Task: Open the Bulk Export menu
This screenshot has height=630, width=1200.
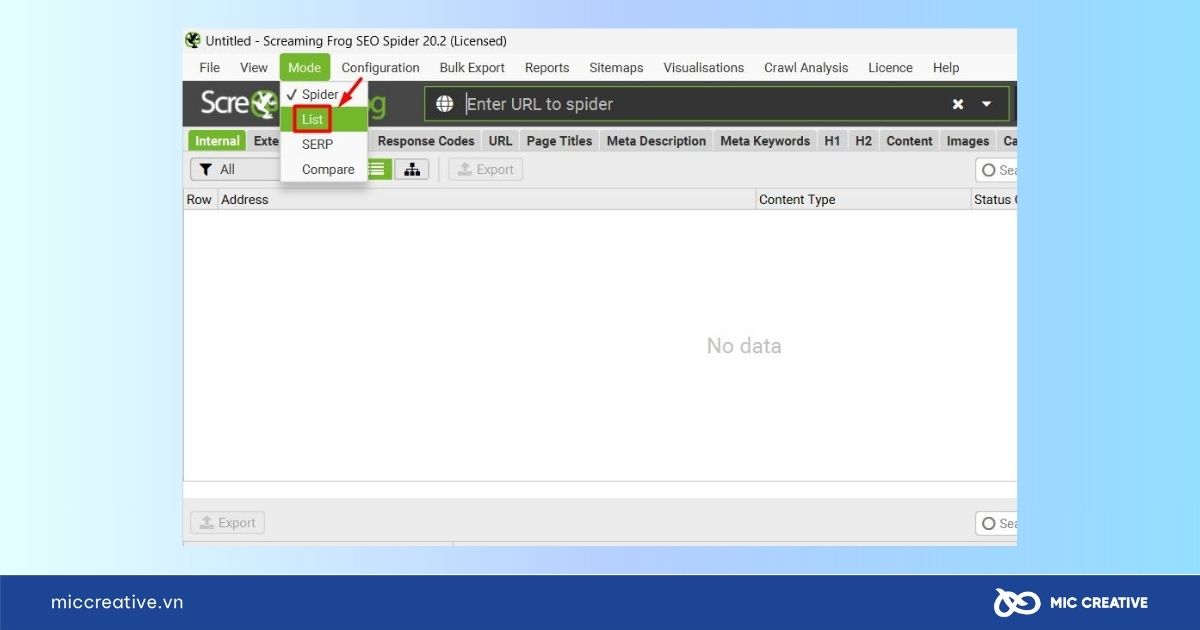Action: point(472,68)
